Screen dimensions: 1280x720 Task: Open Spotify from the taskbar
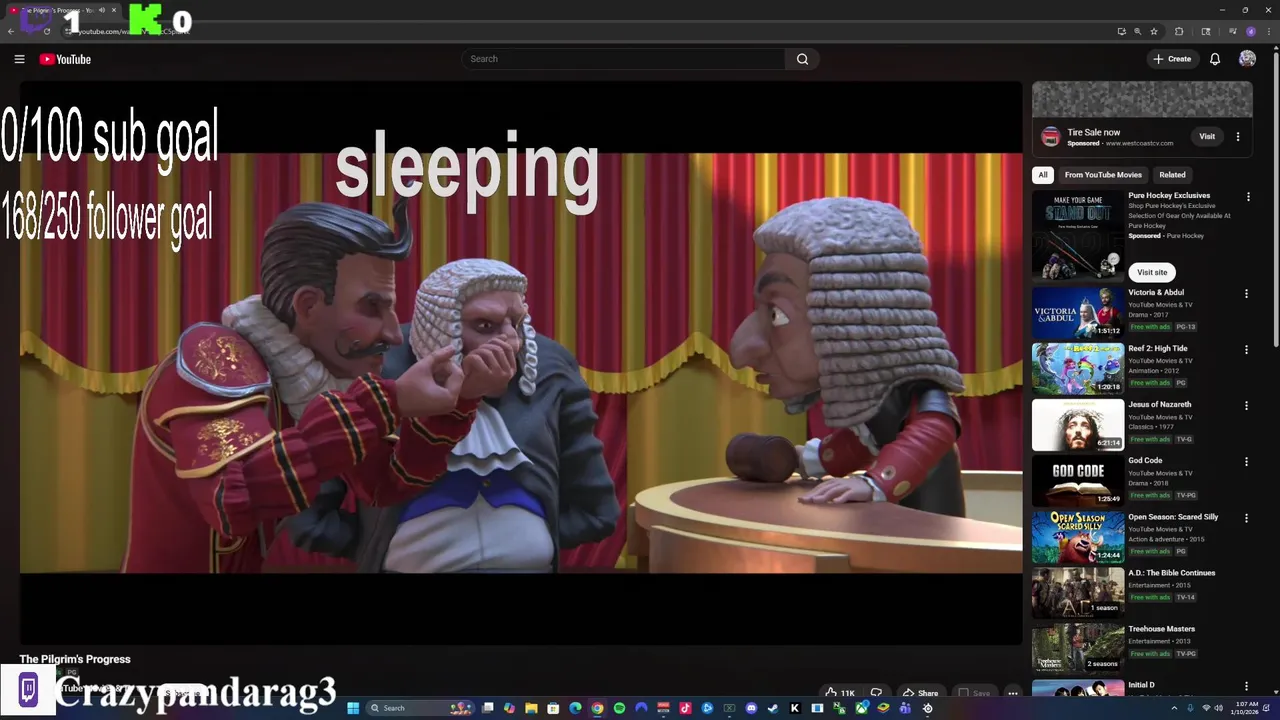click(x=619, y=708)
